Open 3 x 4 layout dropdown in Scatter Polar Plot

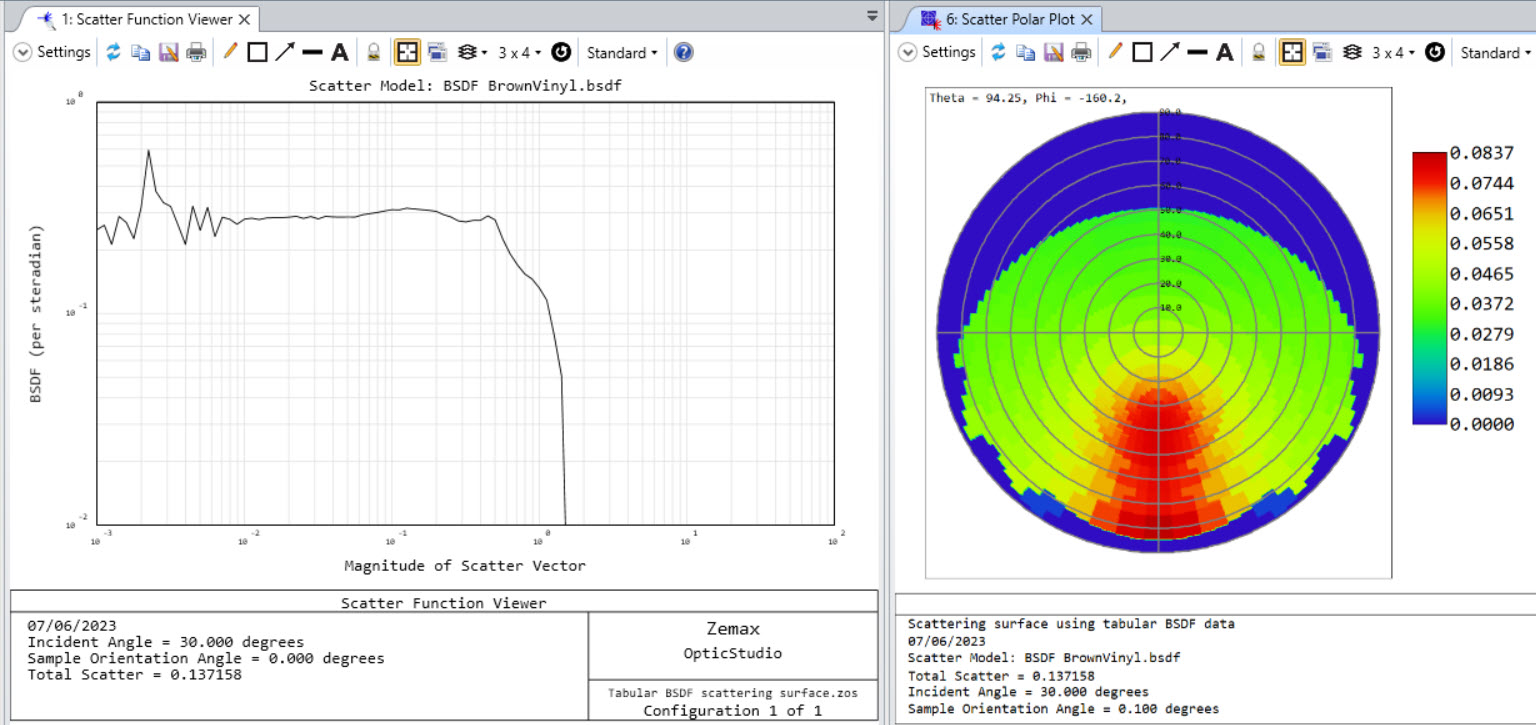(x=1394, y=52)
